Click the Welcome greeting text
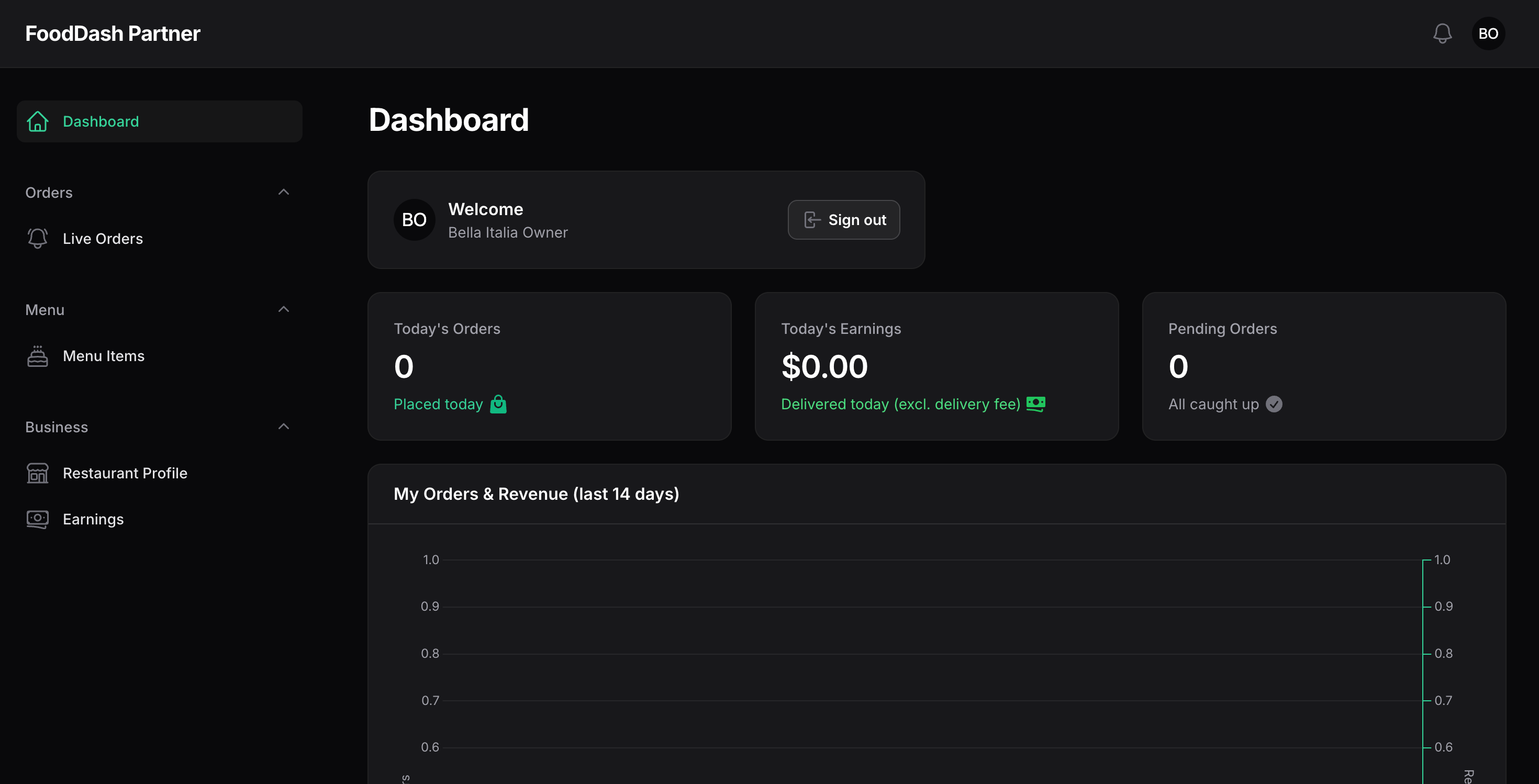1539x784 pixels. coord(486,209)
